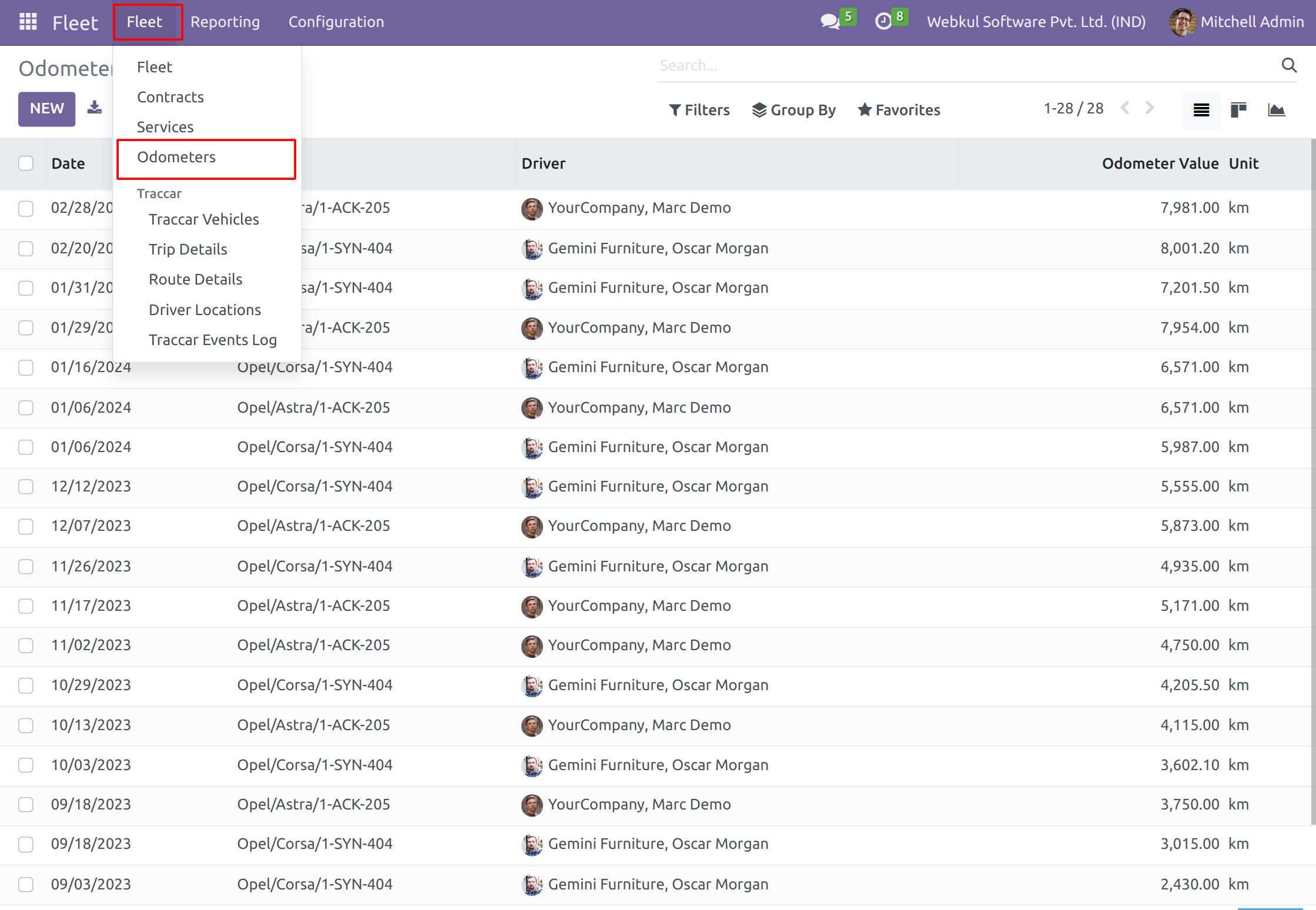Viewport: 1316px width, 910px height.
Task: Open Trip Details menu entry
Action: [188, 249]
